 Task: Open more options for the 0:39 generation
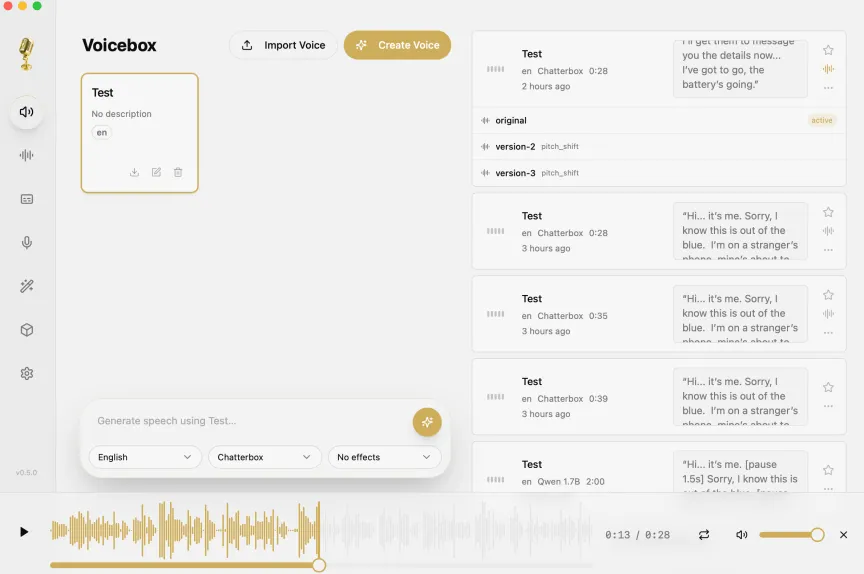(828, 406)
